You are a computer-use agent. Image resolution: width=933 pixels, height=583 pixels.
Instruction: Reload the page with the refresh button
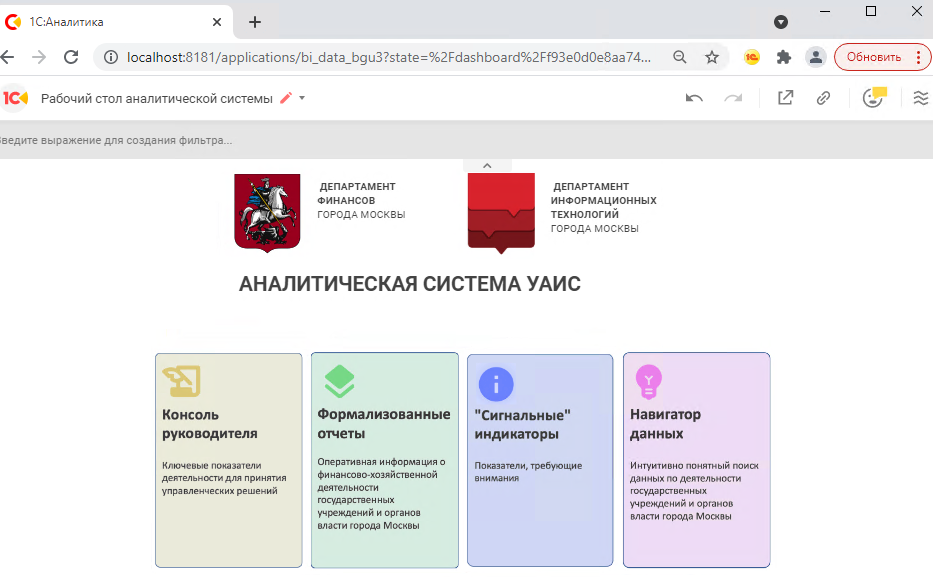tap(71, 57)
